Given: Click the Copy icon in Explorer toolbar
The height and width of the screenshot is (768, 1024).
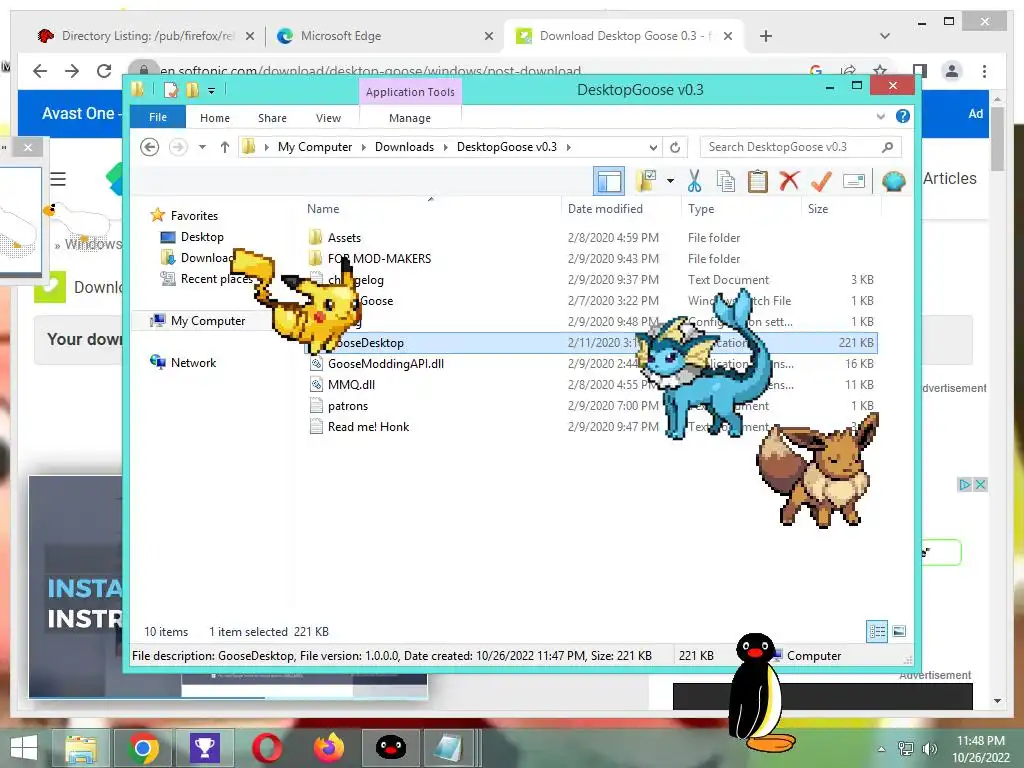Looking at the screenshot, I should 726,181.
